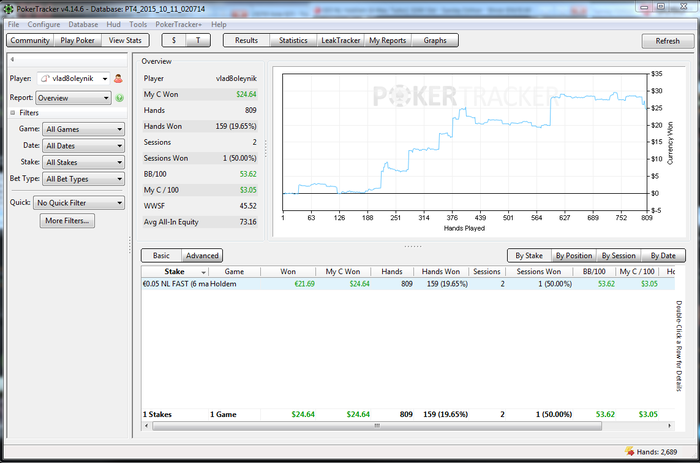Open the Configure menu
Image resolution: width=700 pixels, height=463 pixels.
click(44, 25)
